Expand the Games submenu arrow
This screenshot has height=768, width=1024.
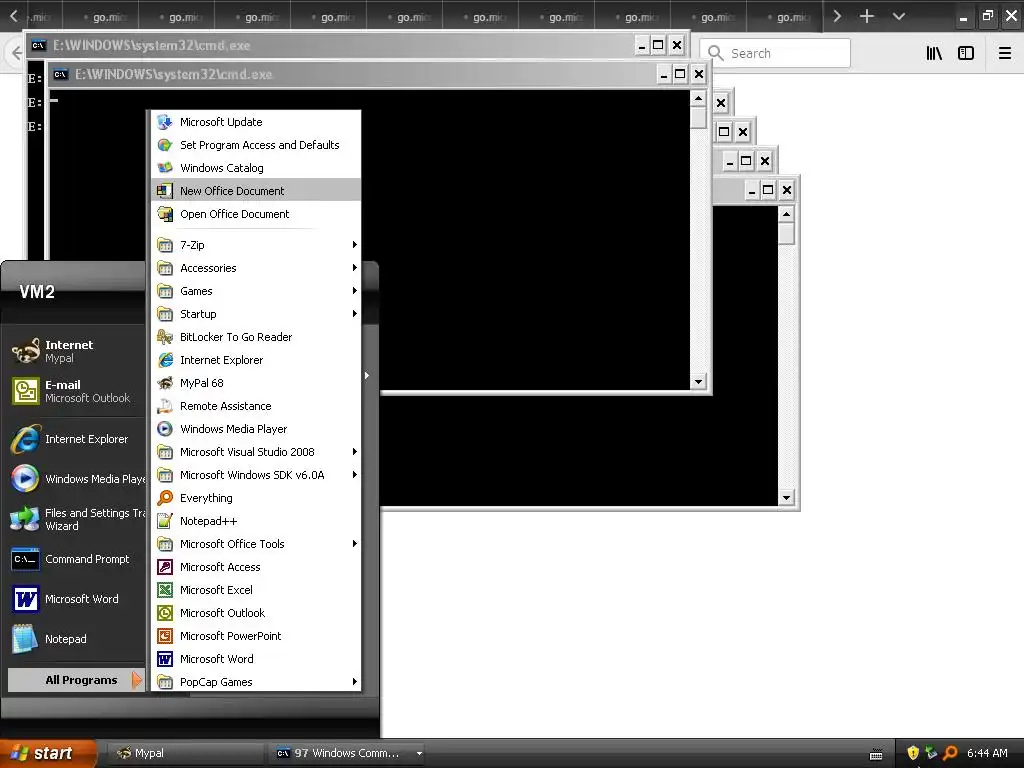[x=355, y=291]
